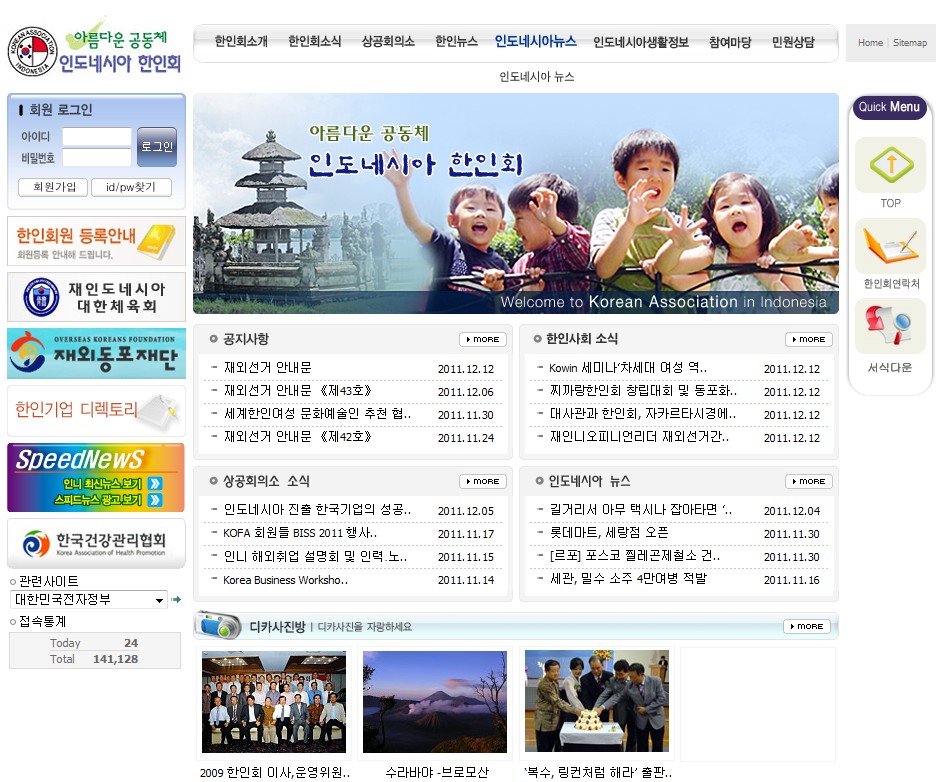Open 재인도네시아 대한체육회 banner

coord(96,297)
